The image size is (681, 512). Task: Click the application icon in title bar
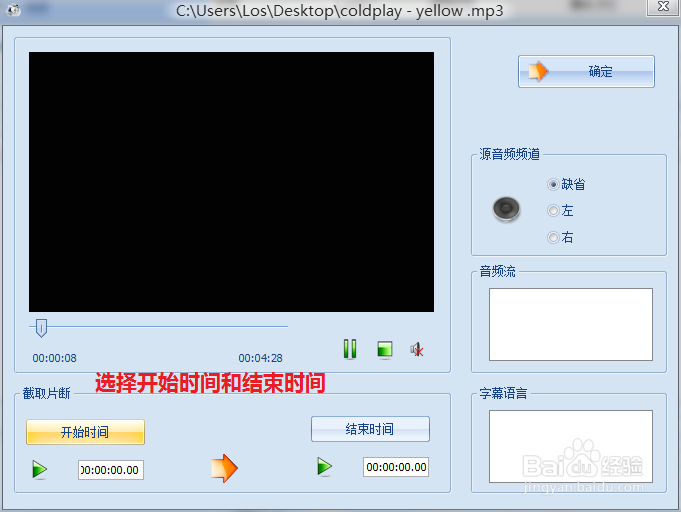tap(13, 10)
